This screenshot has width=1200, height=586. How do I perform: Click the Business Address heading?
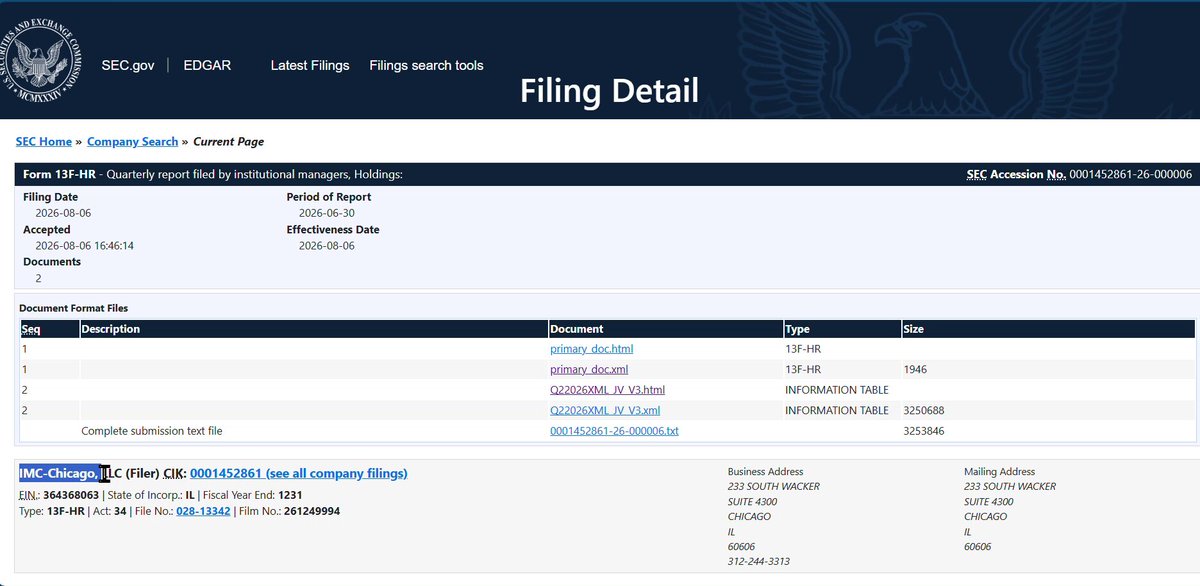766,472
